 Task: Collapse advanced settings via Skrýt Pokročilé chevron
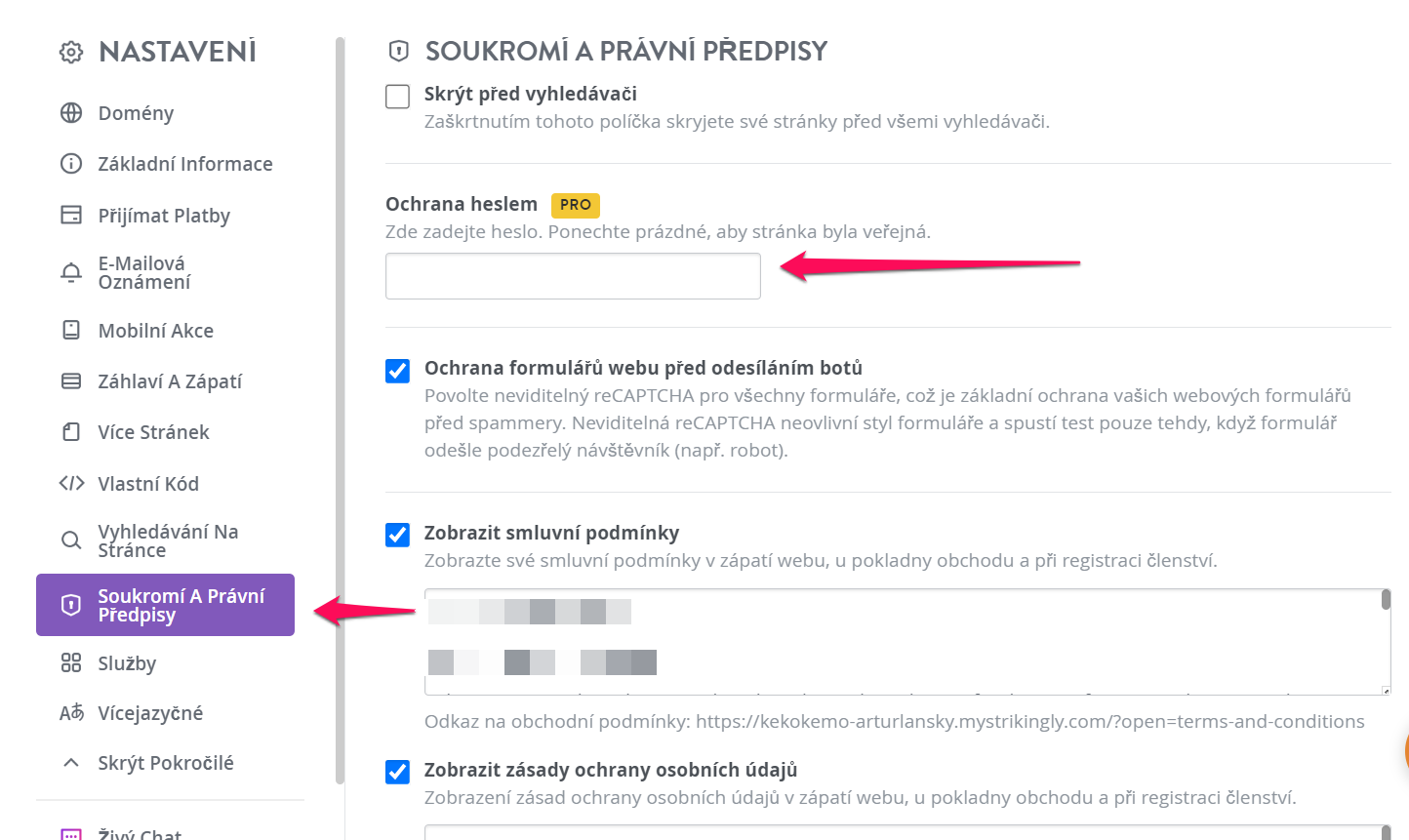[71, 763]
